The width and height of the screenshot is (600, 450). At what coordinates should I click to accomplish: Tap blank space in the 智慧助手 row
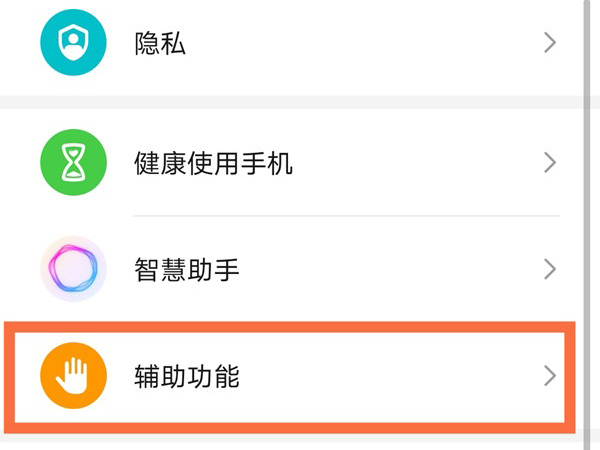click(400, 269)
